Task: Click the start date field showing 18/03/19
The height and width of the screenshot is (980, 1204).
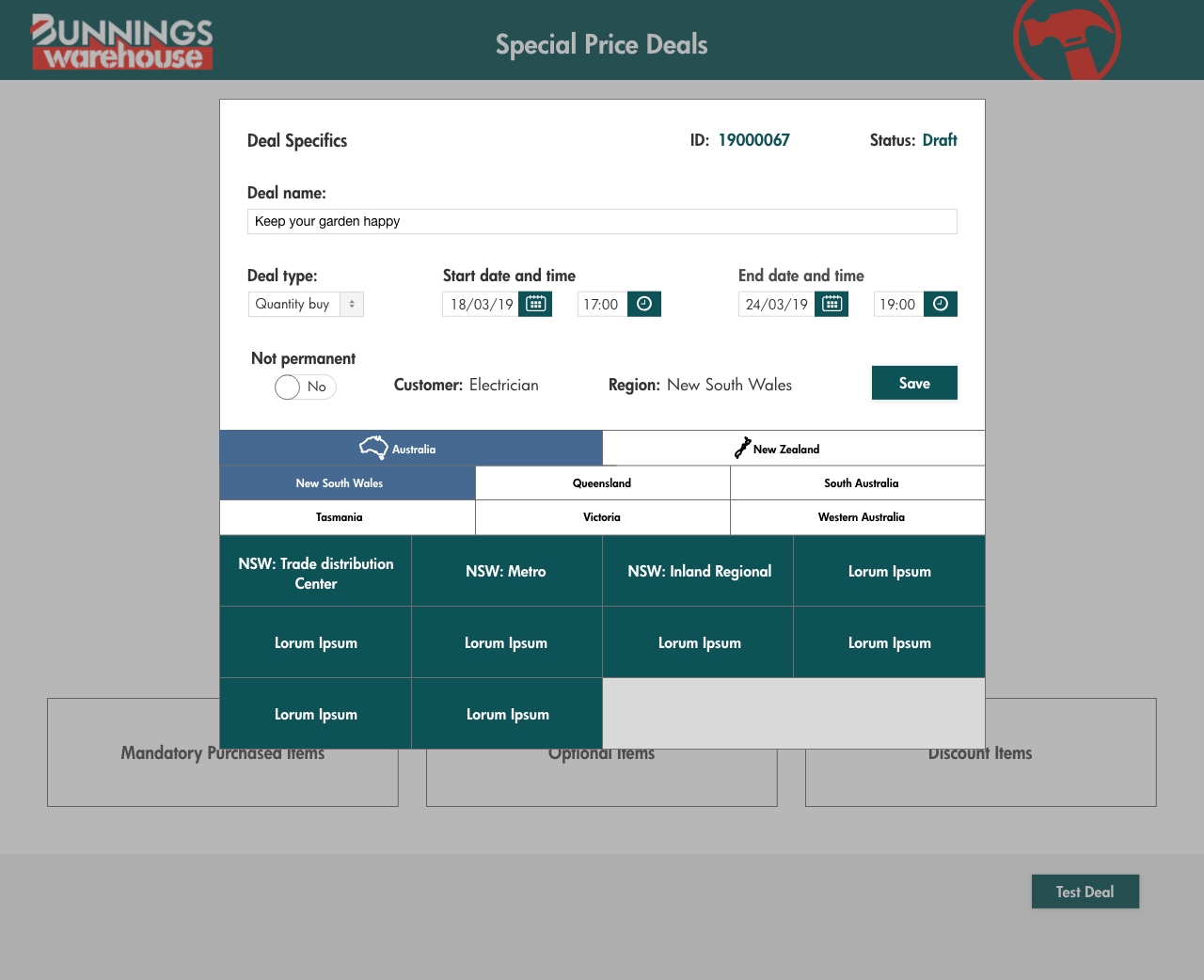Action: point(481,304)
